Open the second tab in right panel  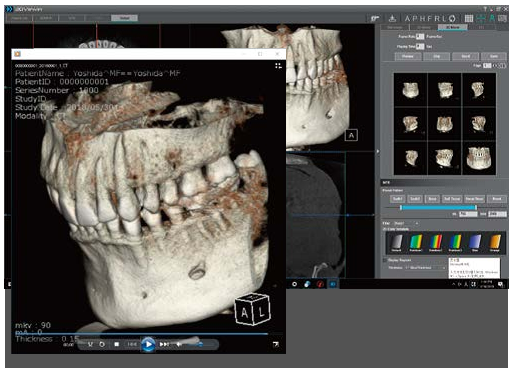pos(424,27)
